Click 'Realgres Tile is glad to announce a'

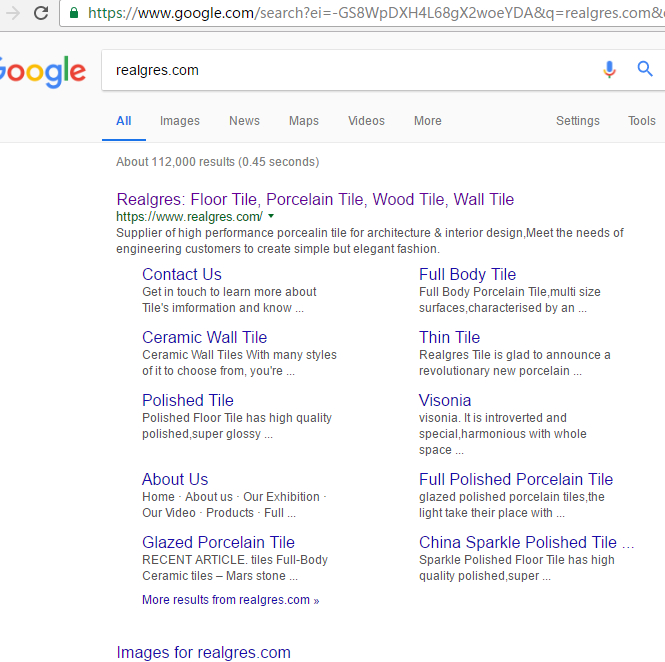pyautogui.click(x=514, y=355)
